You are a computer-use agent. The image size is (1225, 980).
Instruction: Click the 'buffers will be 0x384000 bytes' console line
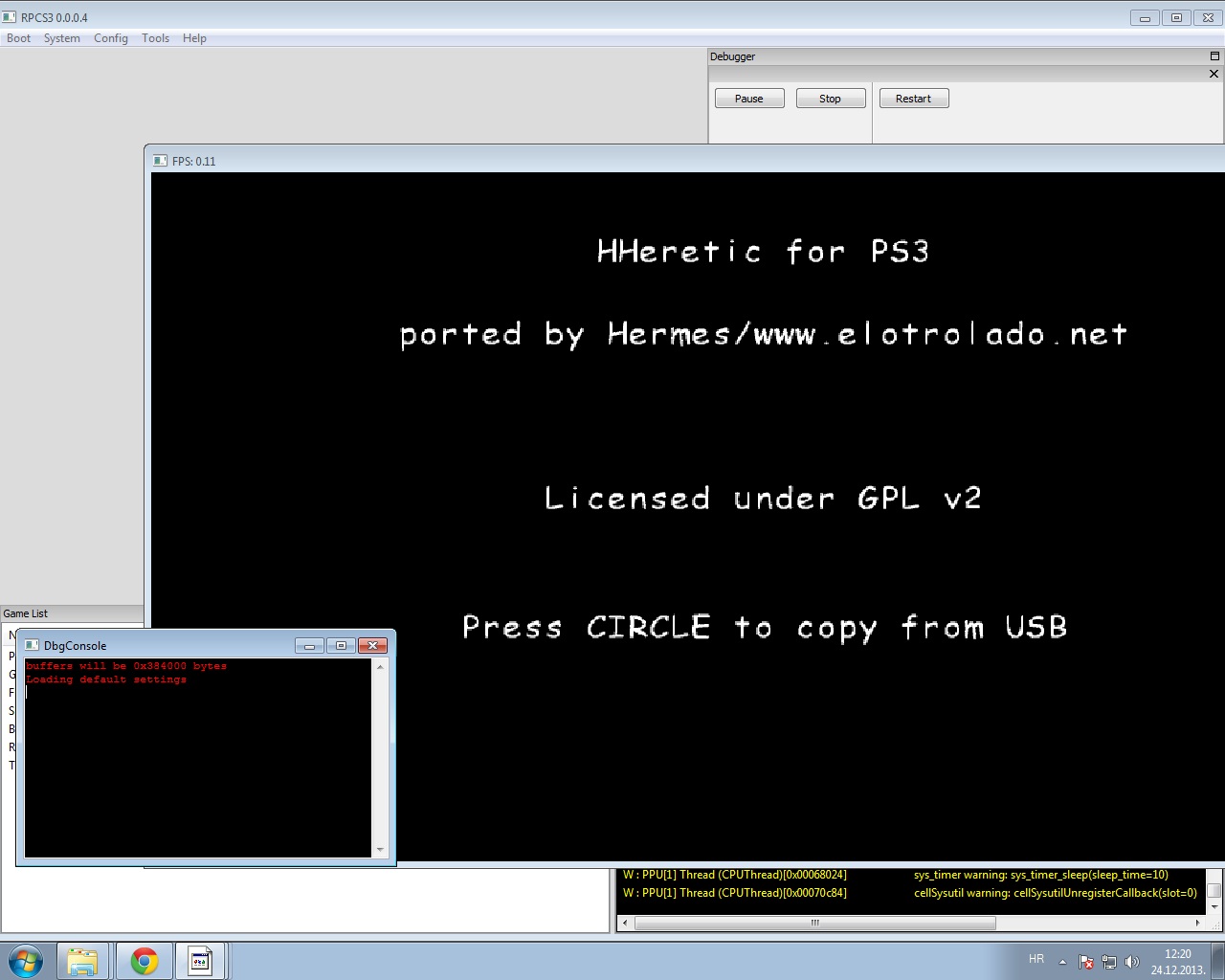pyautogui.click(x=126, y=666)
